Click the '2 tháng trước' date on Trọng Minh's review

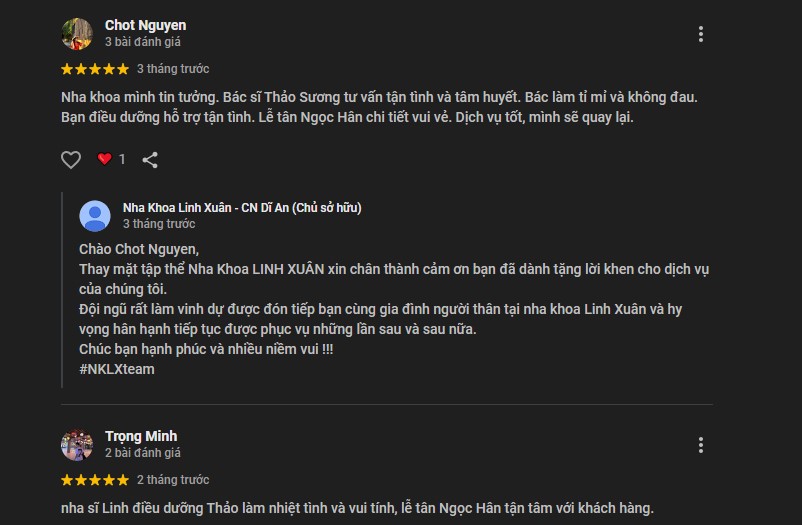(173, 480)
